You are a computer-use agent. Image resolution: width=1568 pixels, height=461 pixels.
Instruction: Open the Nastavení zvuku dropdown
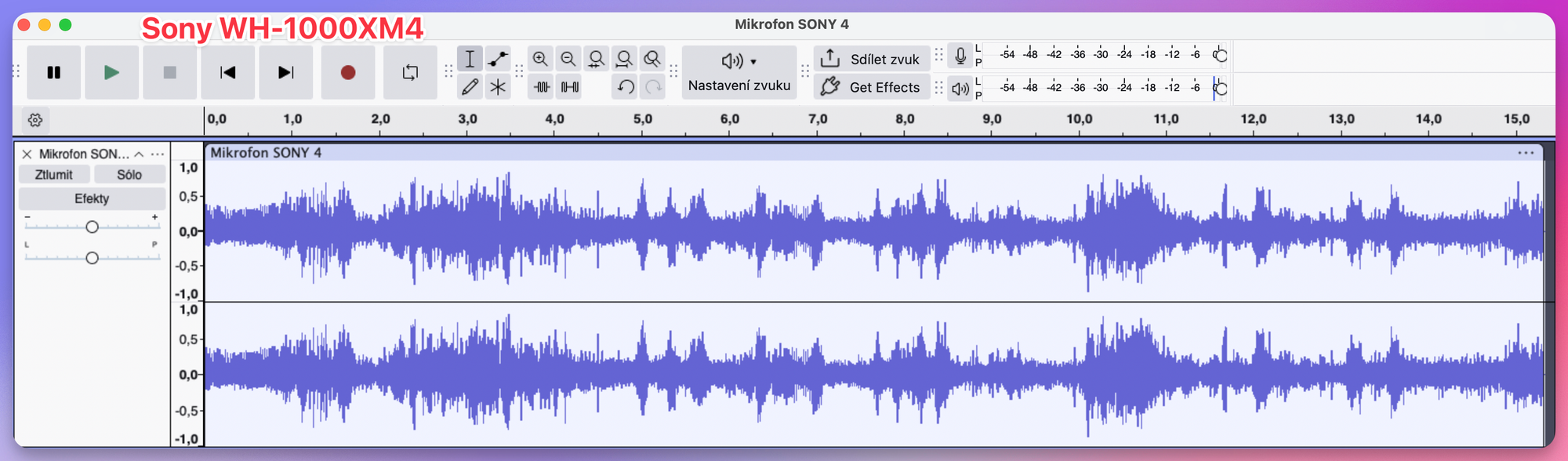pos(739,72)
